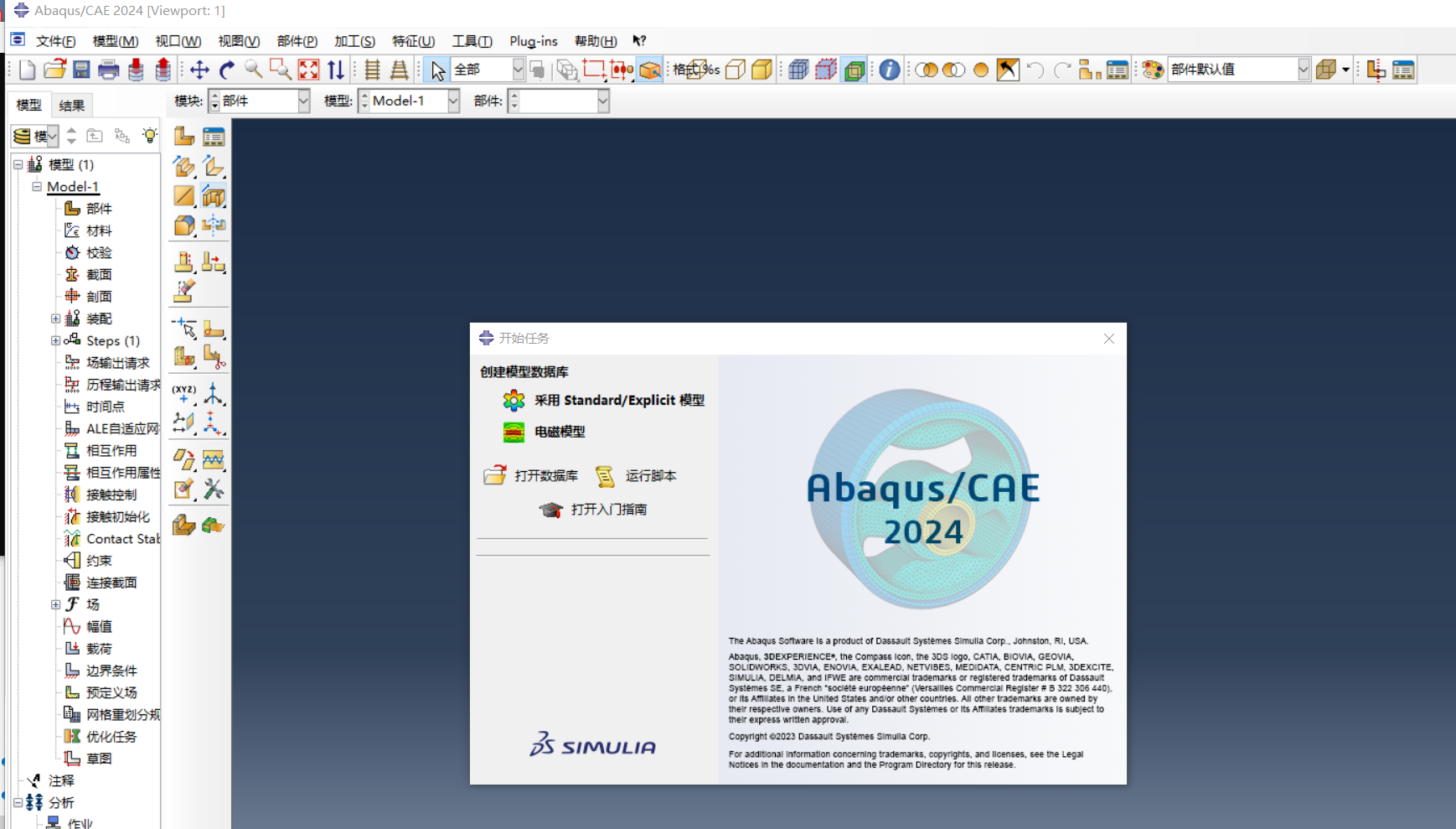Select 边界条件 in the model tree
Viewport: 1456px width, 829px height.
tap(111, 671)
